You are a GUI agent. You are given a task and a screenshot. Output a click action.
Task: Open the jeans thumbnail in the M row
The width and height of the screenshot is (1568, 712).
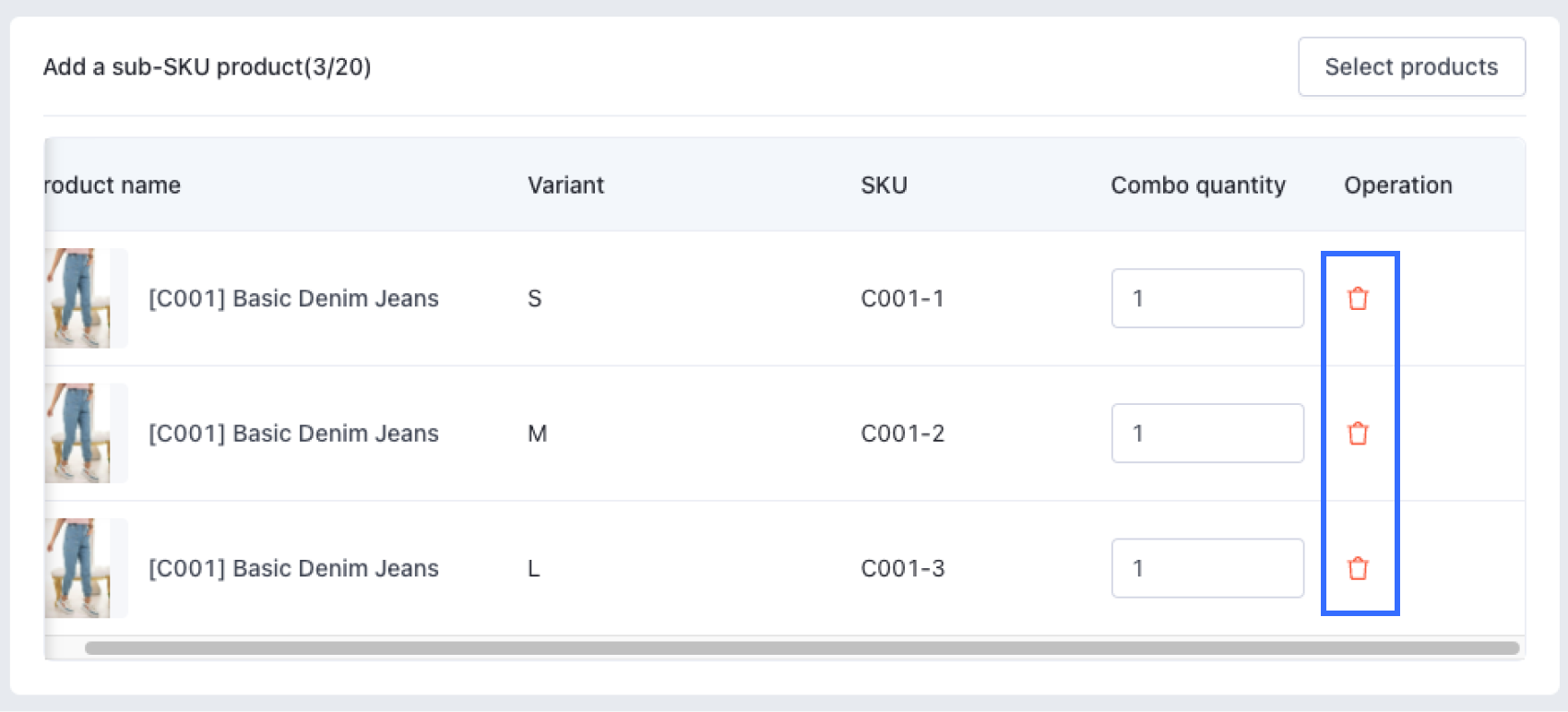point(79,433)
